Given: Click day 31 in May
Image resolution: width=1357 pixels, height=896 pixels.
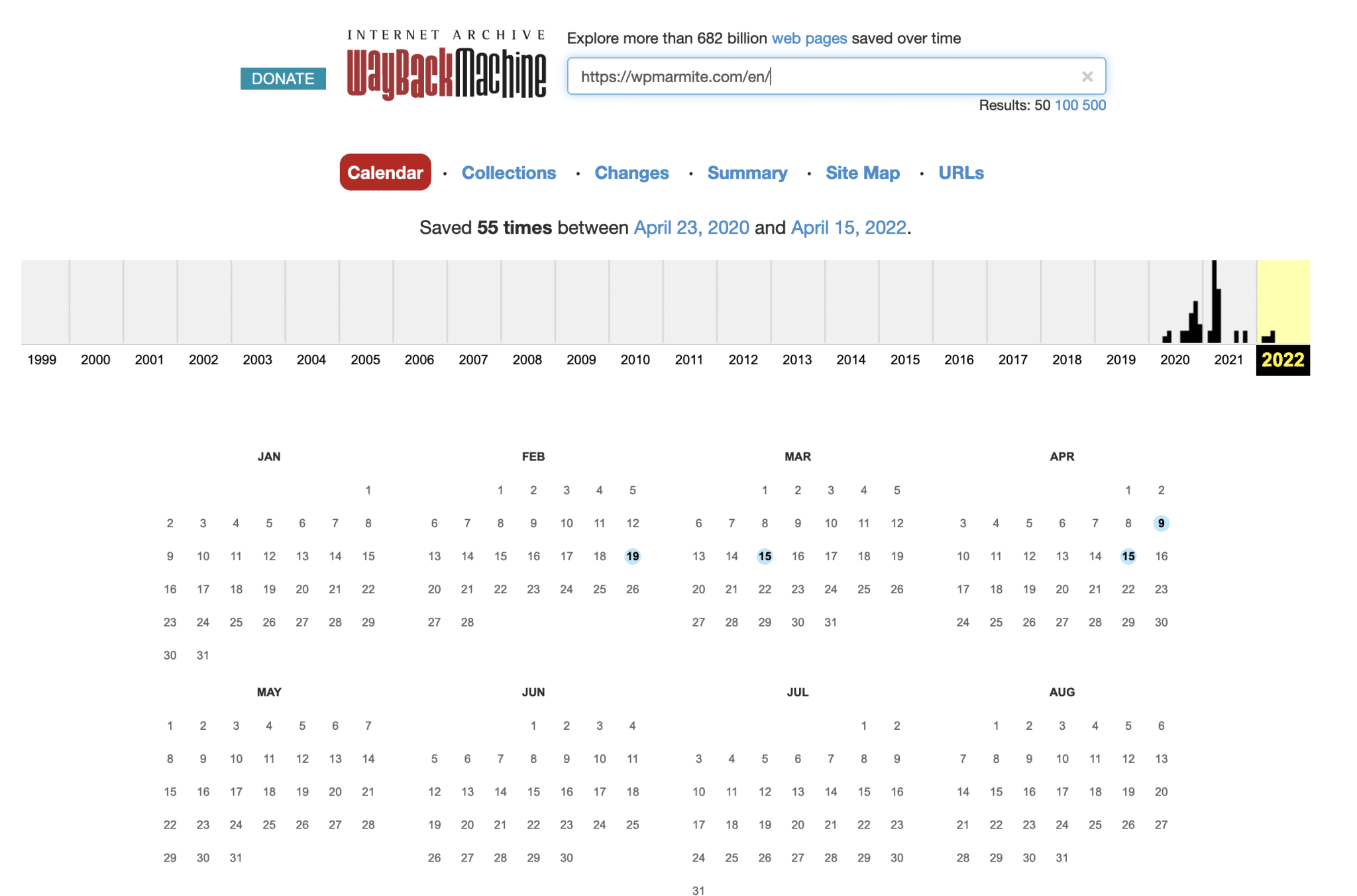Looking at the screenshot, I should click(236, 858).
